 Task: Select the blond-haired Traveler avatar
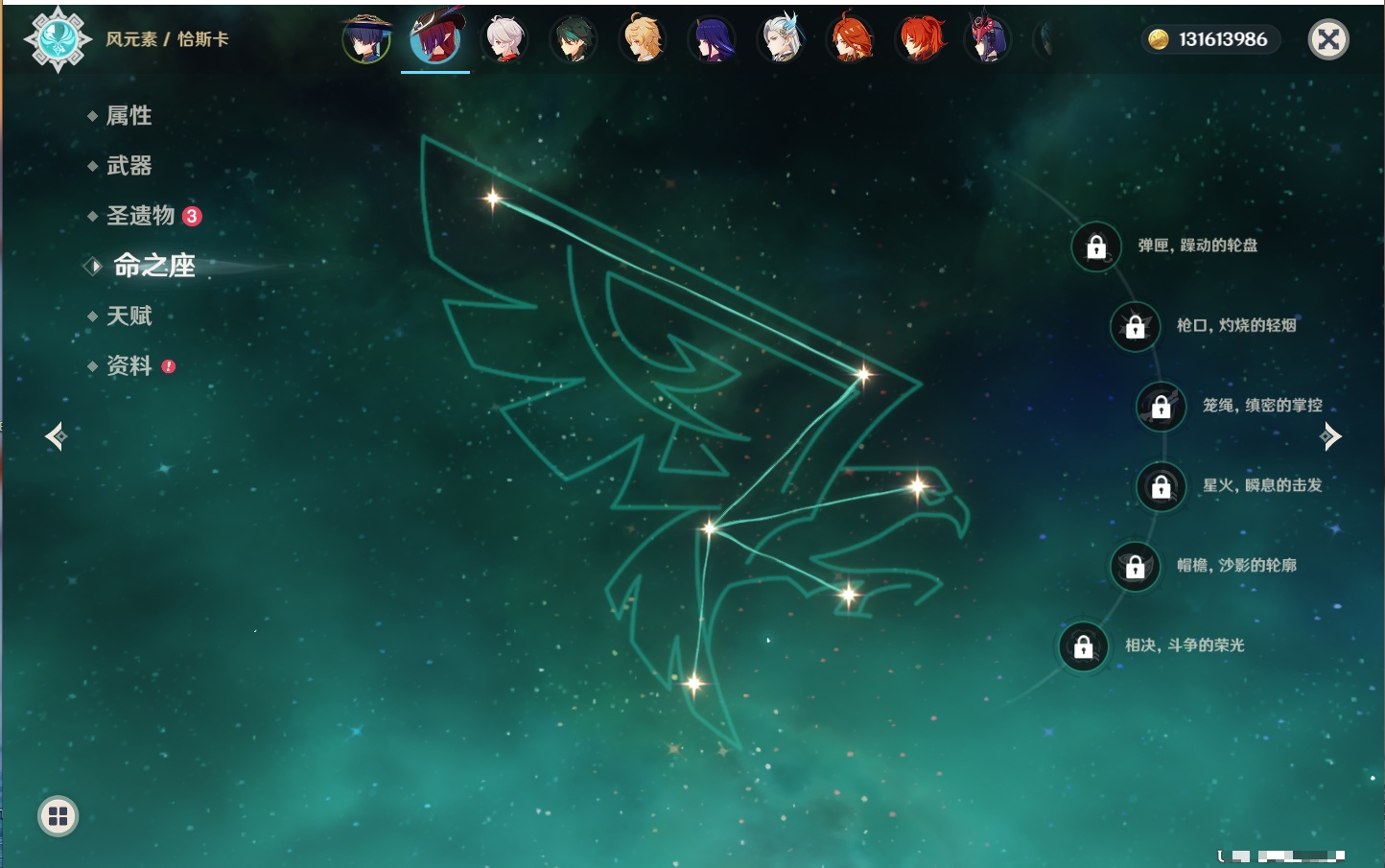[x=643, y=39]
